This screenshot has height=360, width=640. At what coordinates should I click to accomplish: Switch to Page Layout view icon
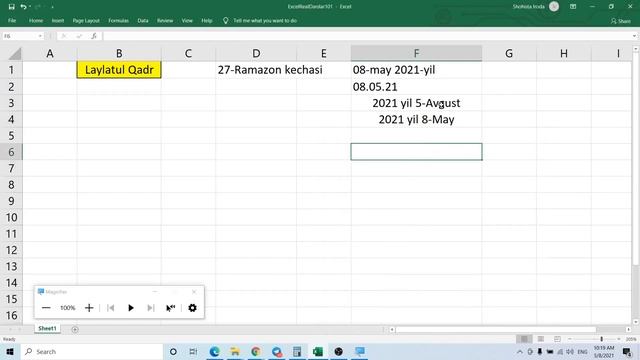541,339
